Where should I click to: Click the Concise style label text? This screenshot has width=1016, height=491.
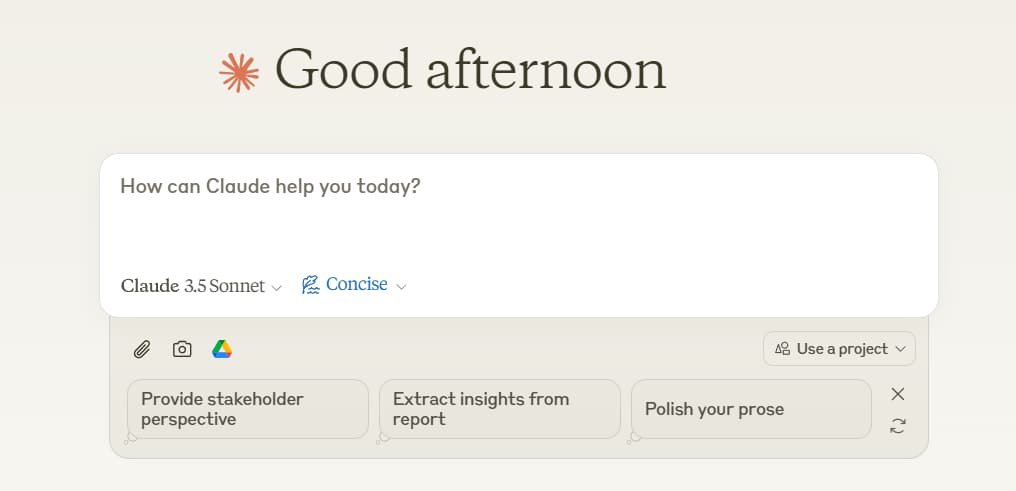coord(356,285)
